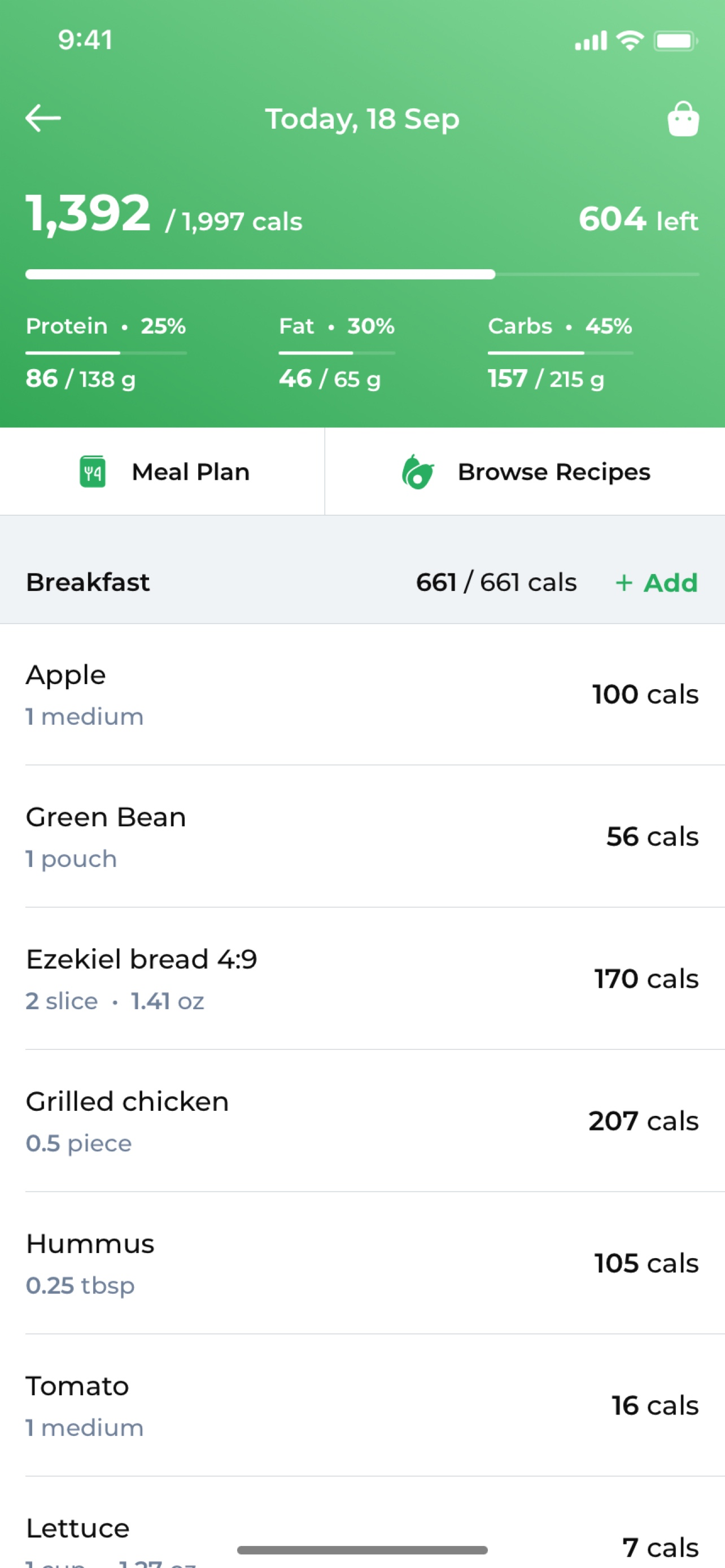Open the shopping bag icon
Screen dimensions: 725x1568
(x=683, y=119)
